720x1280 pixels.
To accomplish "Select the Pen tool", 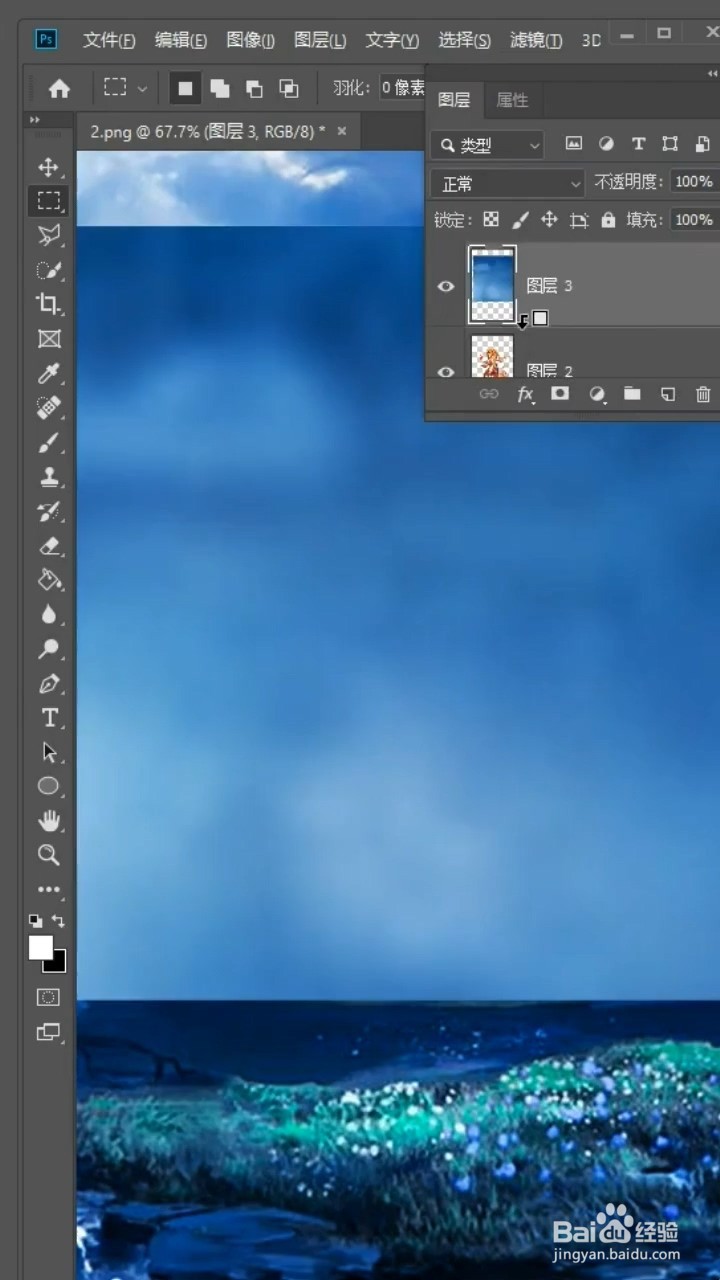I will (x=48, y=684).
